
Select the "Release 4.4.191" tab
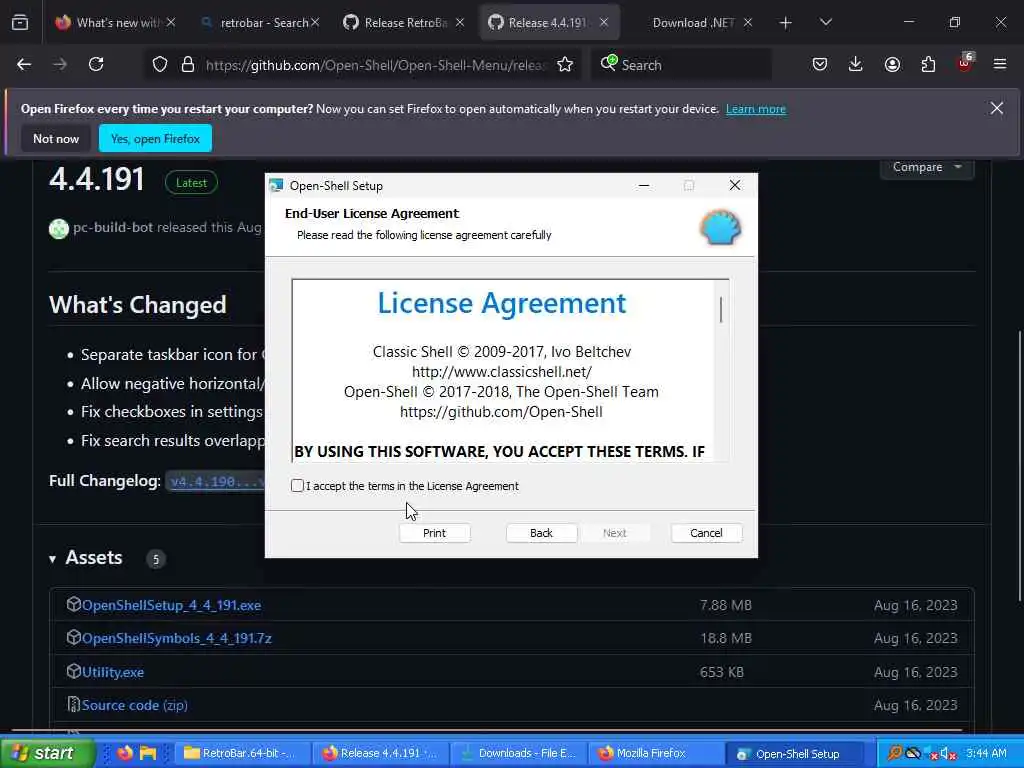pyautogui.click(x=549, y=23)
